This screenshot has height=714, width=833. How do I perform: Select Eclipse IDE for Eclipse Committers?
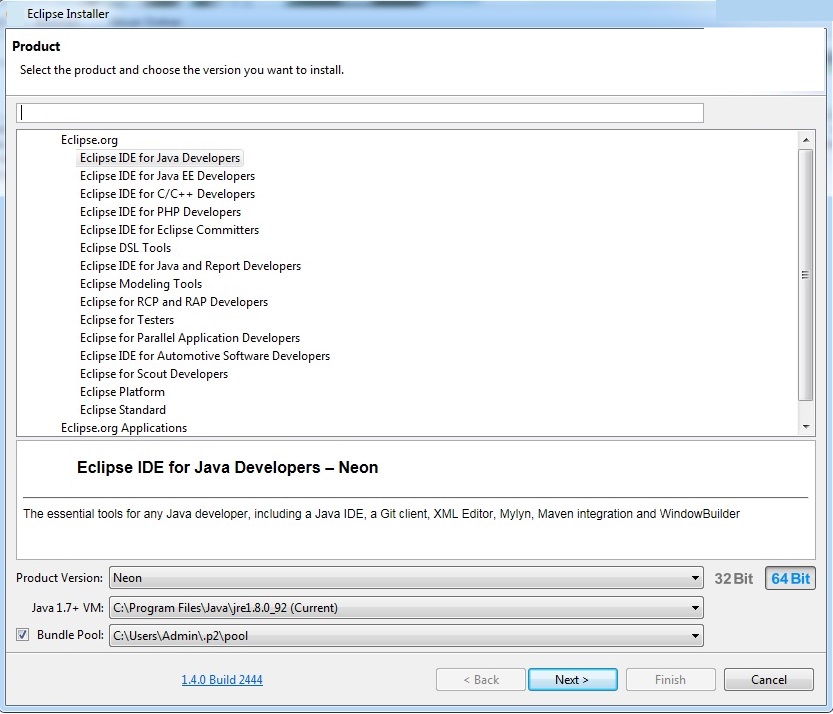[x=169, y=230]
